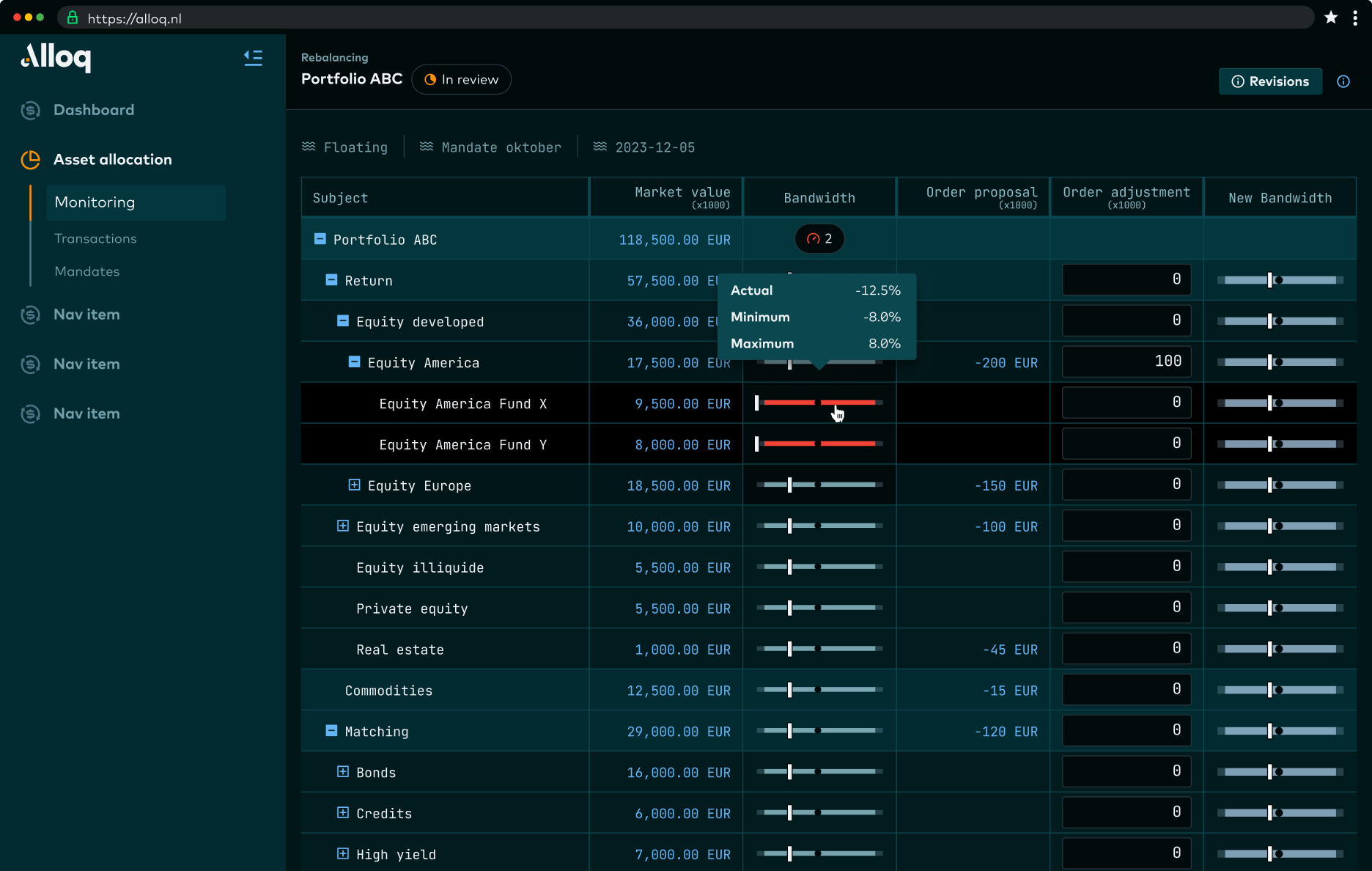Go to Transactions sub-item
The height and width of the screenshot is (871, 1372).
pos(95,239)
